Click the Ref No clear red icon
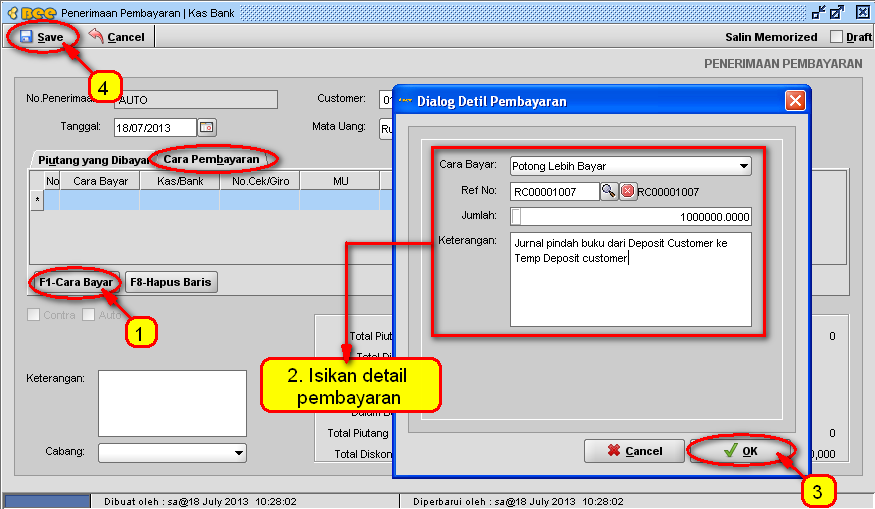Viewport: 875px width, 509px height. [628, 191]
